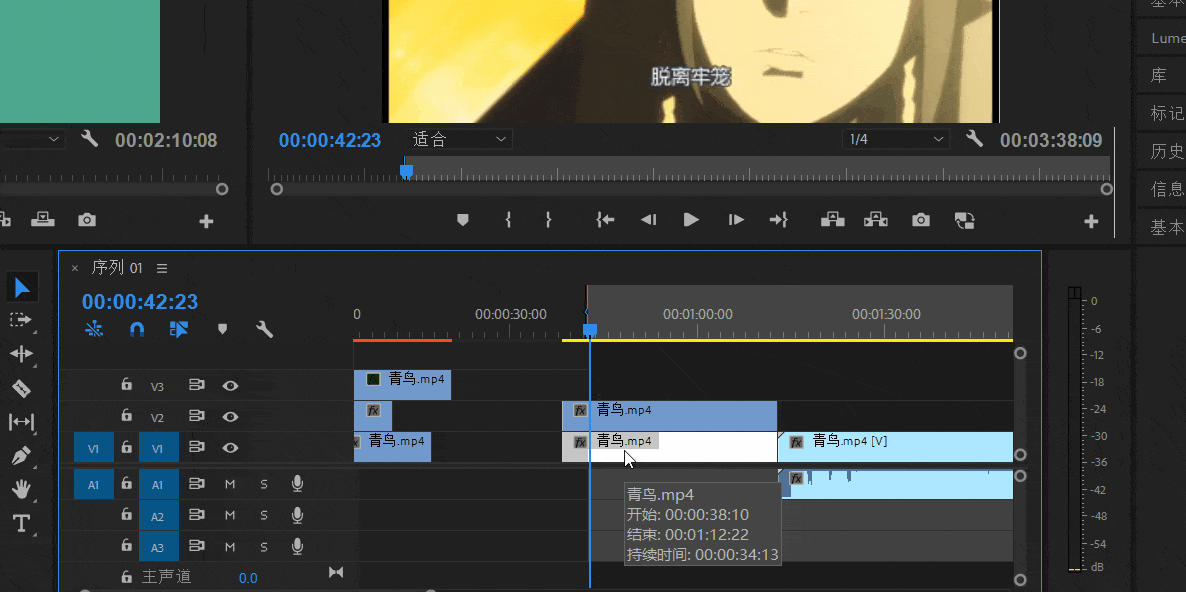Activate the Hand tool
Viewport: 1186px width, 592px height.
point(22,490)
